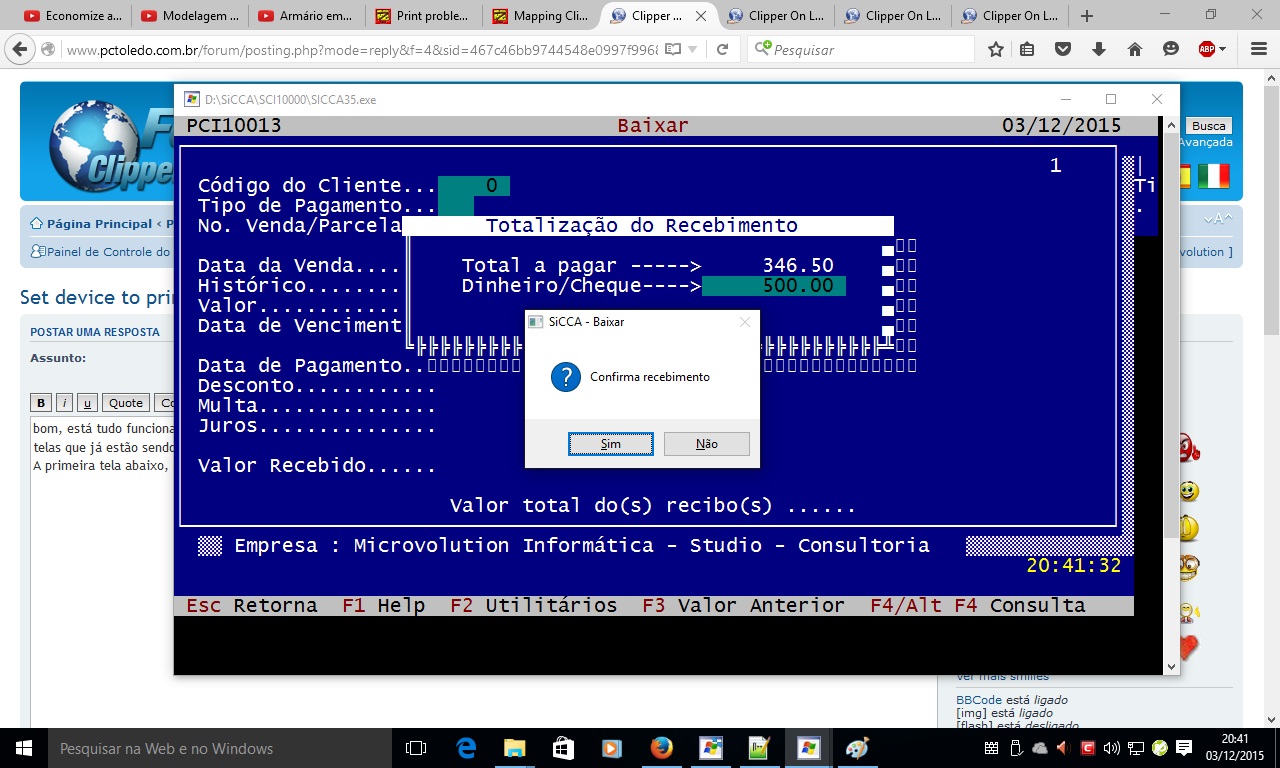Toggle underline formatting button u
The image size is (1280, 768).
(x=87, y=403)
